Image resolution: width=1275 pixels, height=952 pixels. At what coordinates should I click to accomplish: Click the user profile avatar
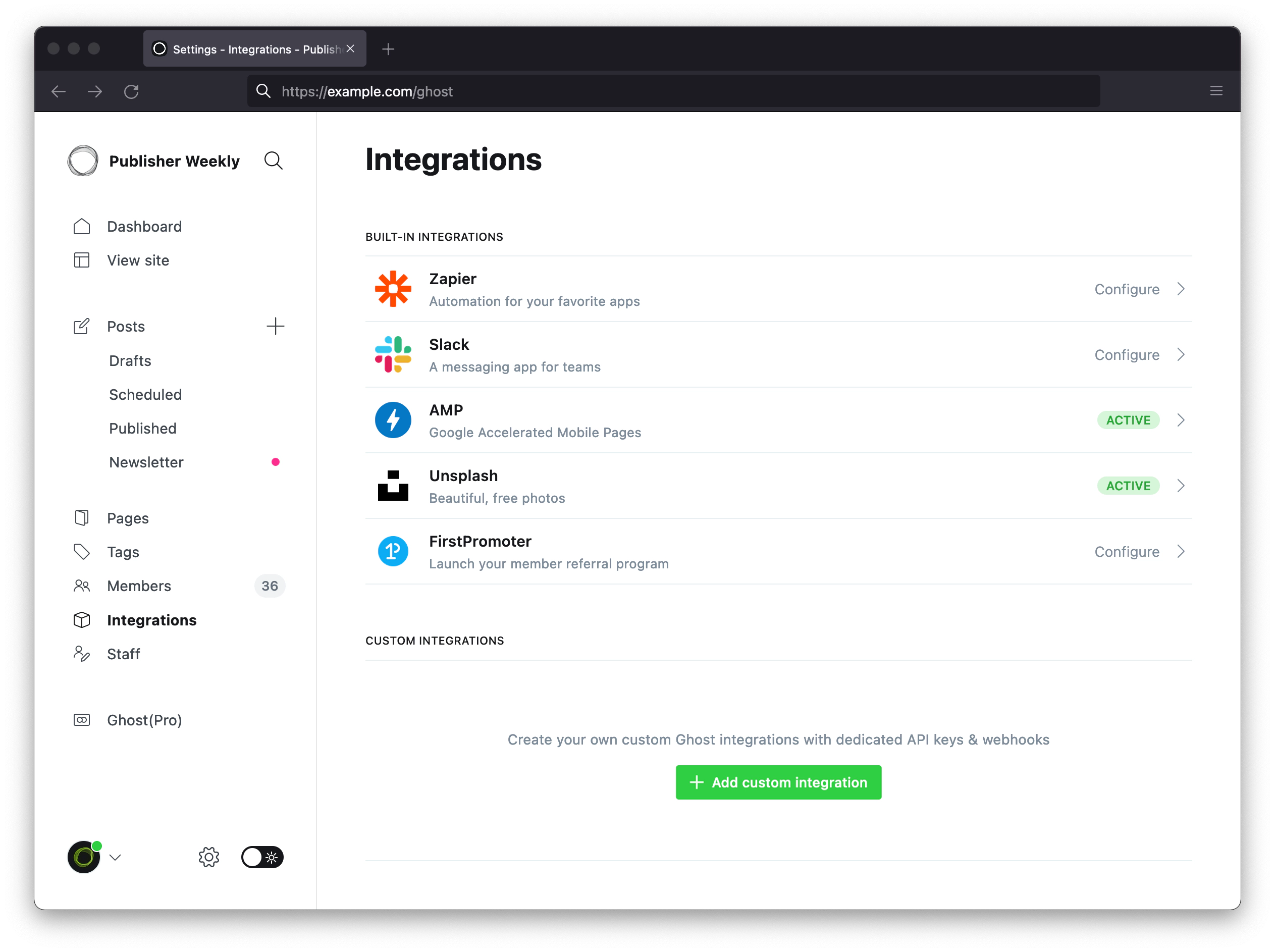click(x=83, y=857)
